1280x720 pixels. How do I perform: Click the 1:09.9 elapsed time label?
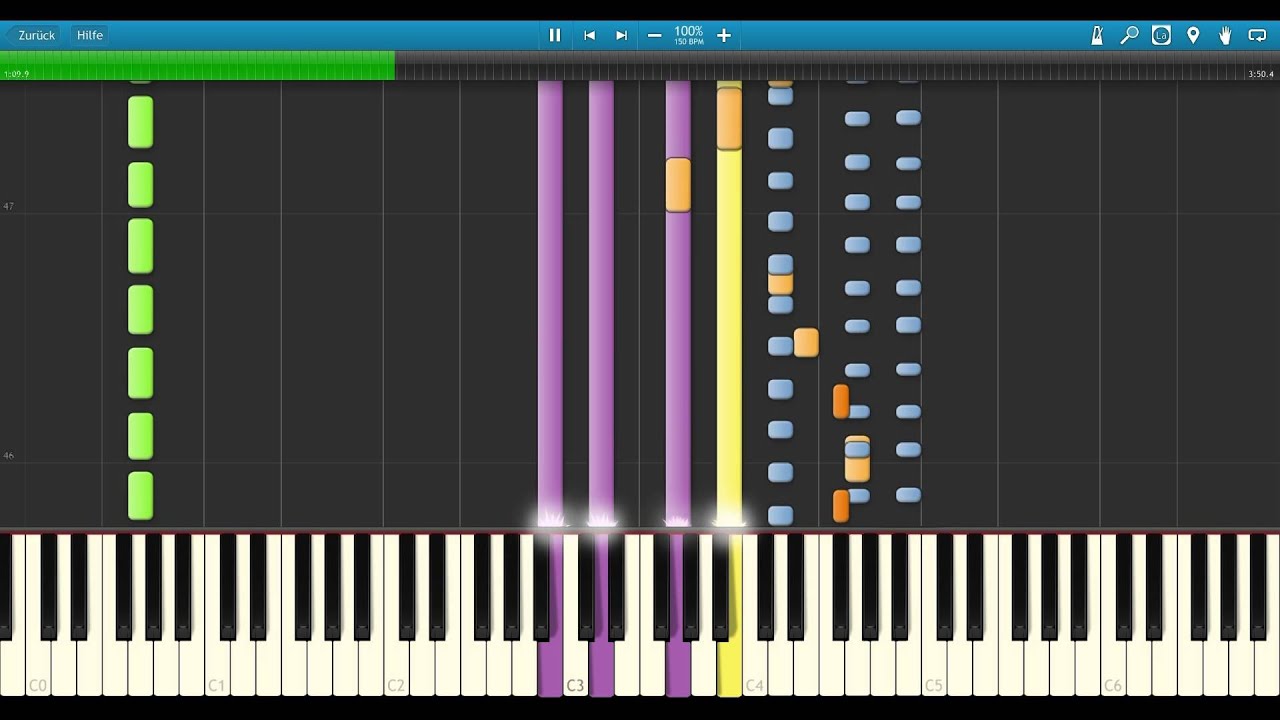pyautogui.click(x=17, y=74)
